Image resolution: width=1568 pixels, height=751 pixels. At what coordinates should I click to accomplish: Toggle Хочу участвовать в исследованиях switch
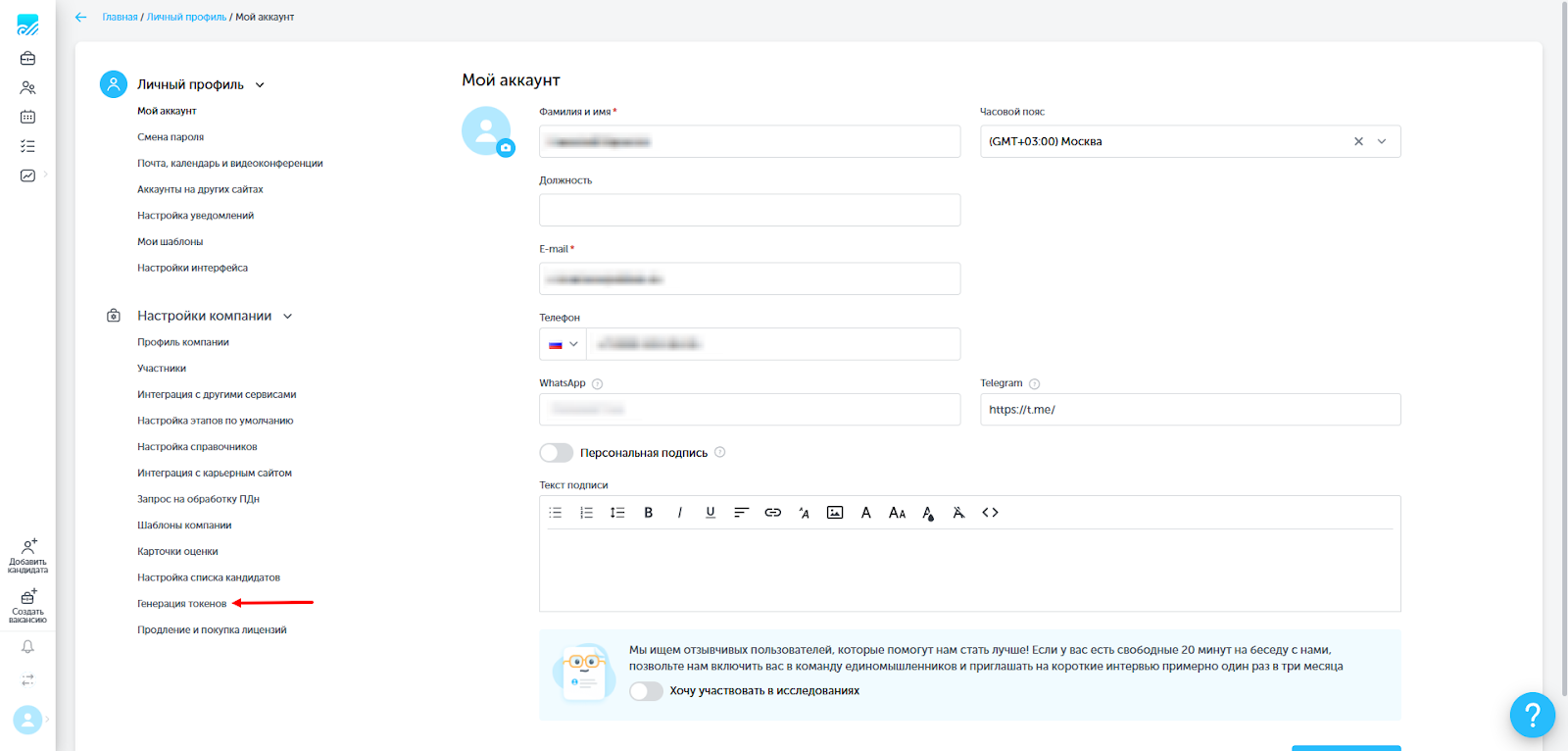tap(646, 691)
